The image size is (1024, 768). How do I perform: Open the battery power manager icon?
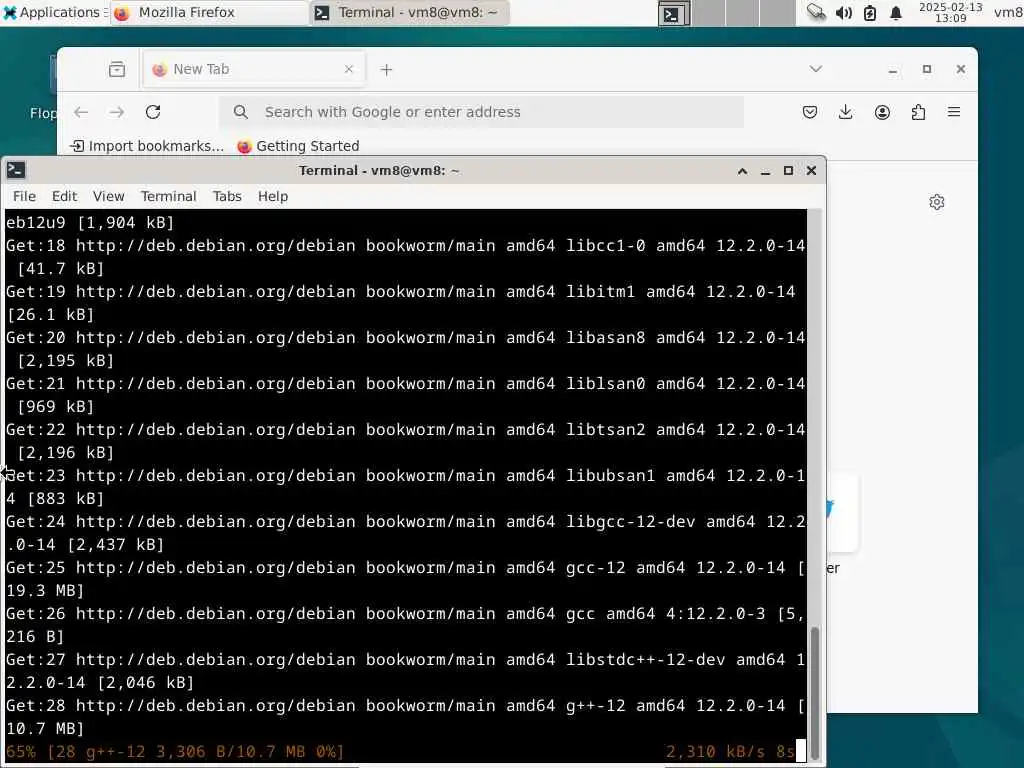pos(870,13)
